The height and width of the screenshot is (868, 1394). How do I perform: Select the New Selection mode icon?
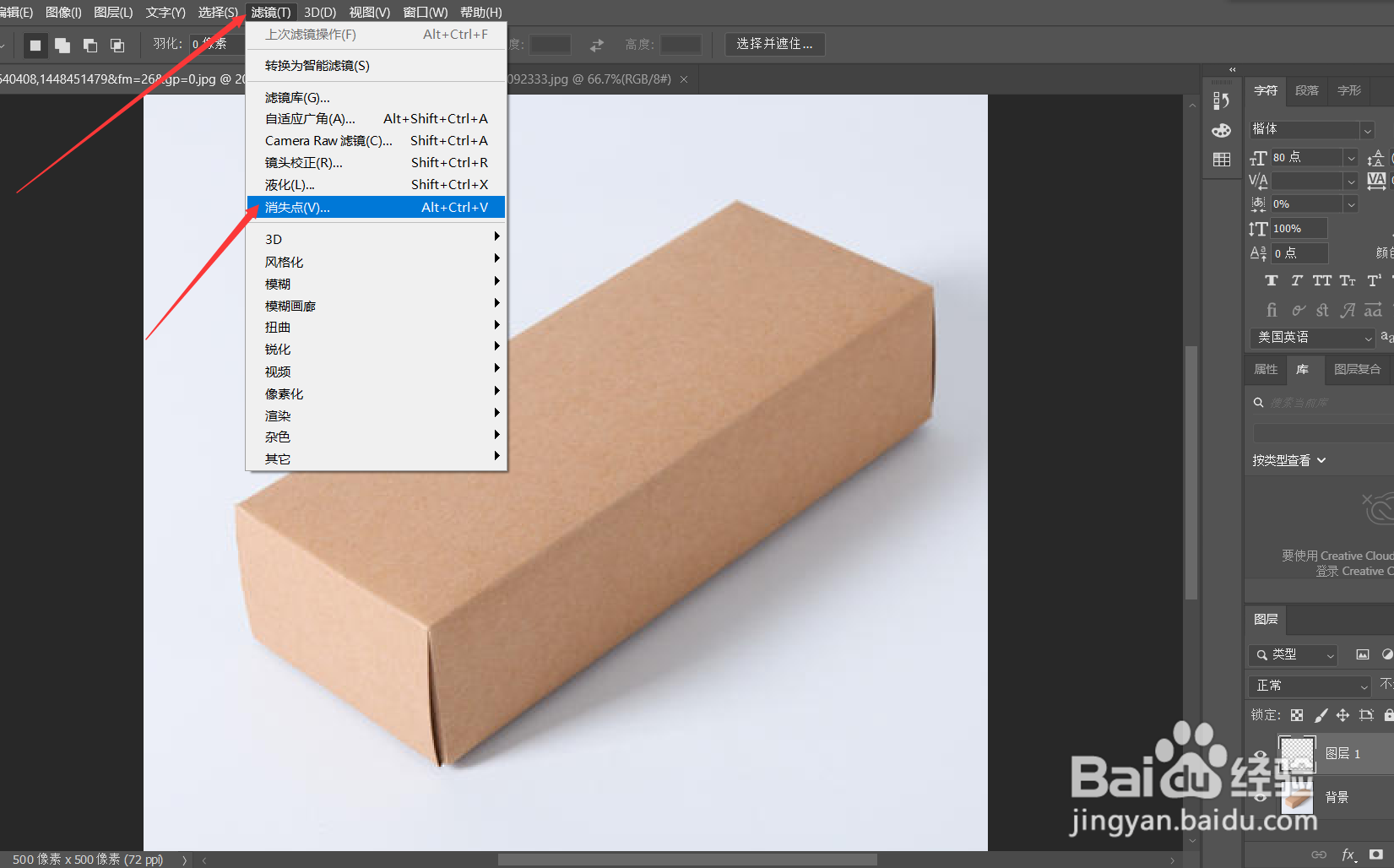(35, 45)
